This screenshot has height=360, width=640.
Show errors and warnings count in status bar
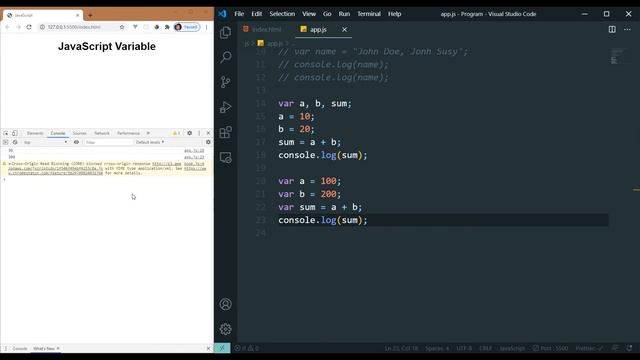point(247,348)
